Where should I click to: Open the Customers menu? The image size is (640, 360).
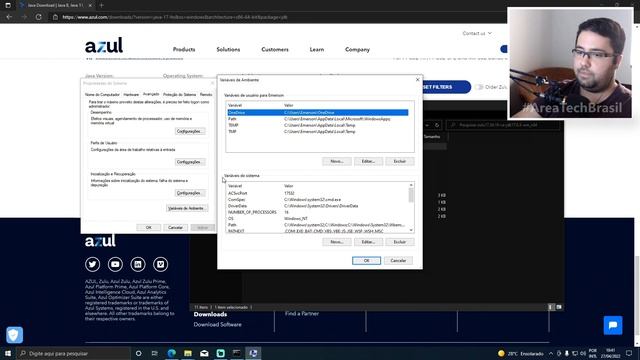(275, 49)
